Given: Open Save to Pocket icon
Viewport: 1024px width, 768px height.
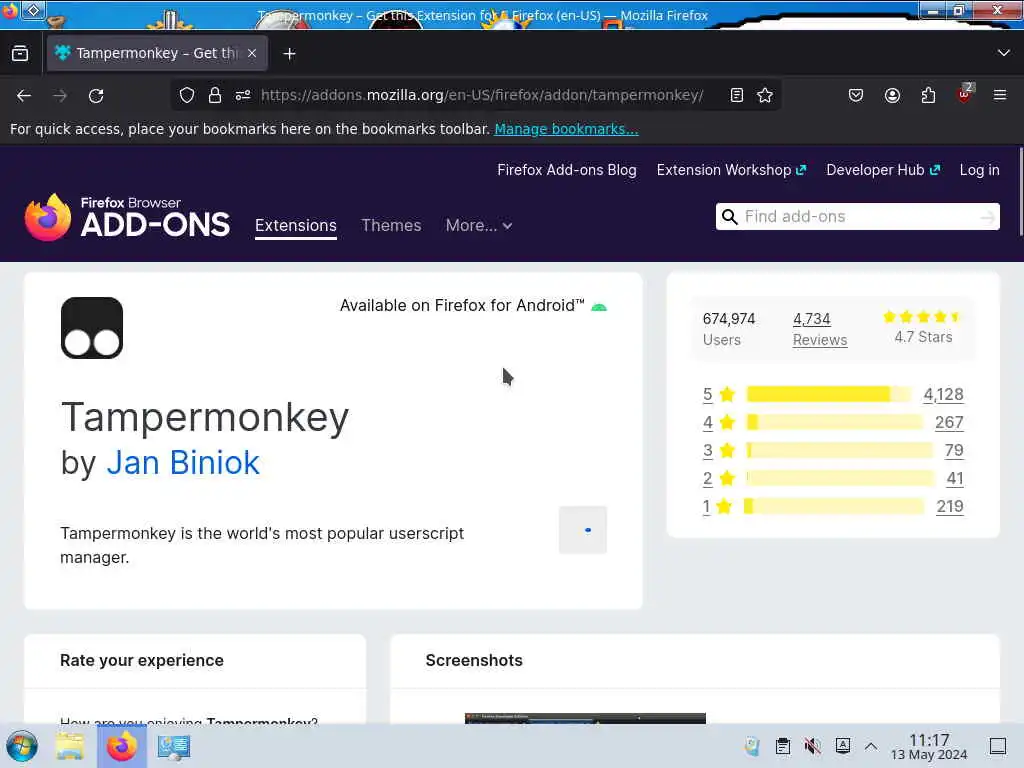Looking at the screenshot, I should [856, 95].
